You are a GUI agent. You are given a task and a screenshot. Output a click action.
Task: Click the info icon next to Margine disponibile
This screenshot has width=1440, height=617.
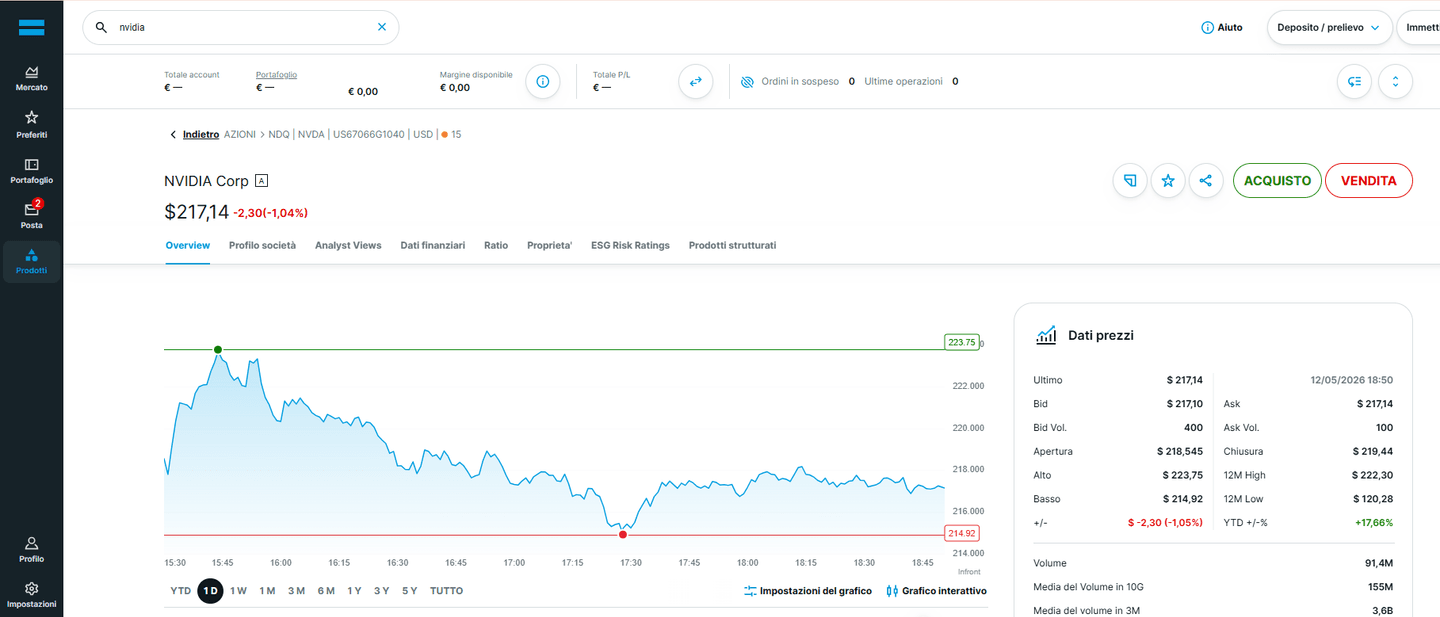pos(542,81)
